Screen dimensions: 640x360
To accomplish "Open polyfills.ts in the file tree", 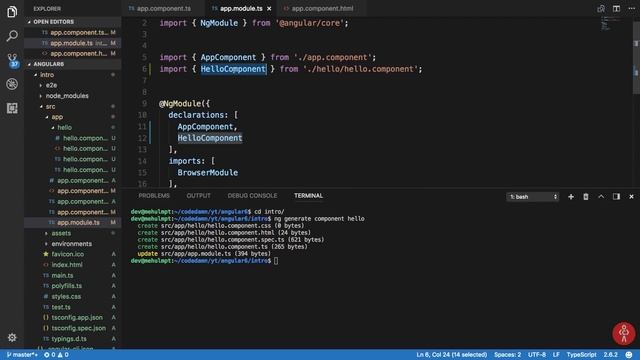I will click(x=73, y=286).
